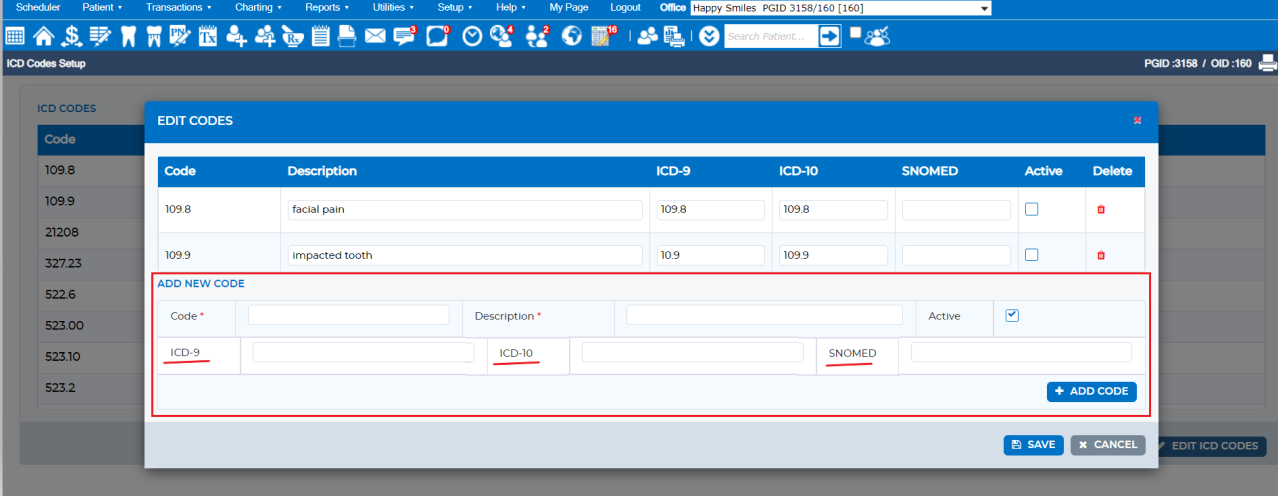Go to home via house icon
The image size is (1278, 496).
pyautogui.click(x=43, y=37)
